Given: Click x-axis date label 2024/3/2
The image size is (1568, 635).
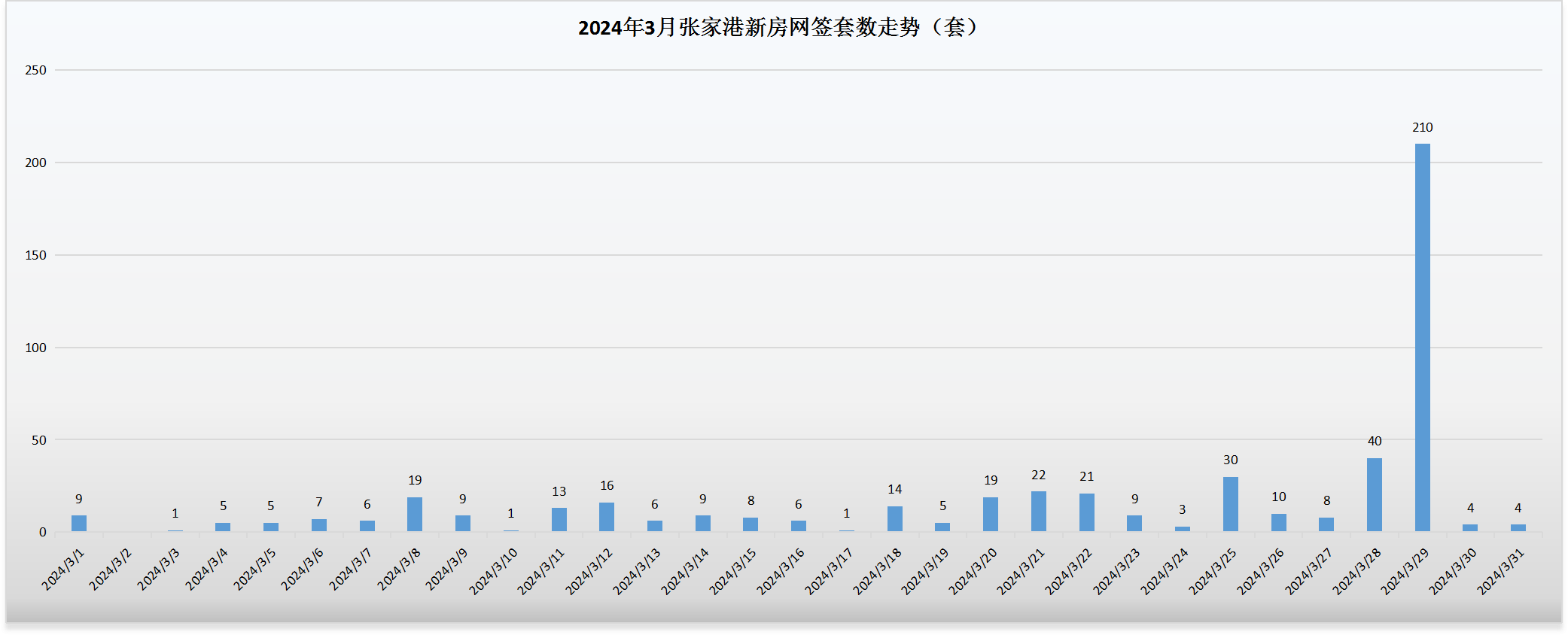Looking at the screenshot, I should click(111, 569).
